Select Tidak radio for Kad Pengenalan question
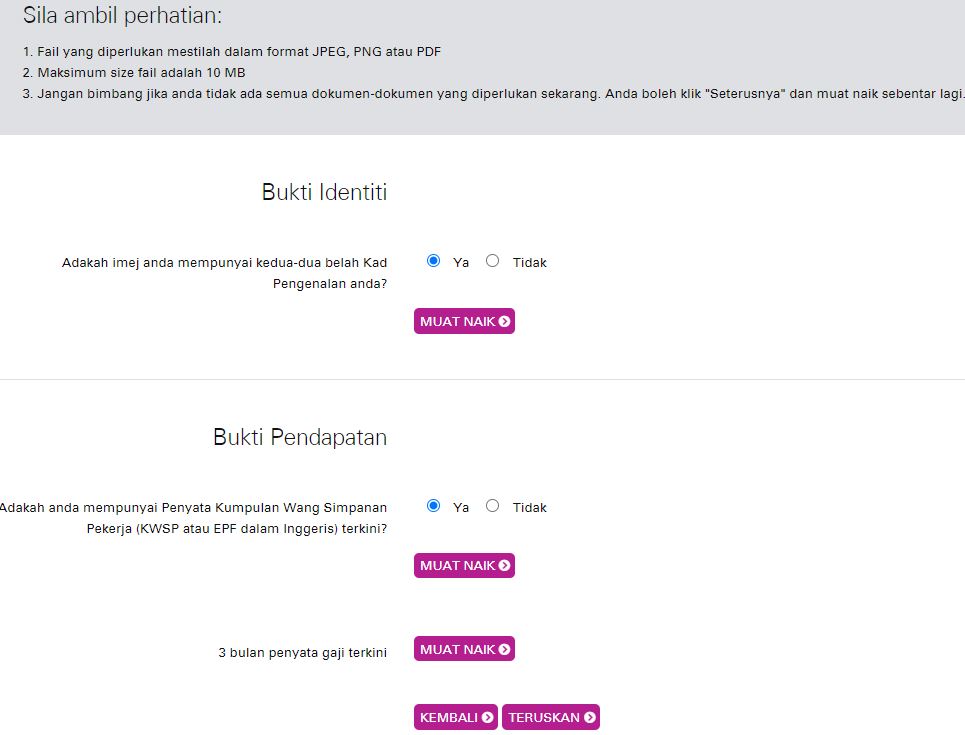 [x=492, y=261]
